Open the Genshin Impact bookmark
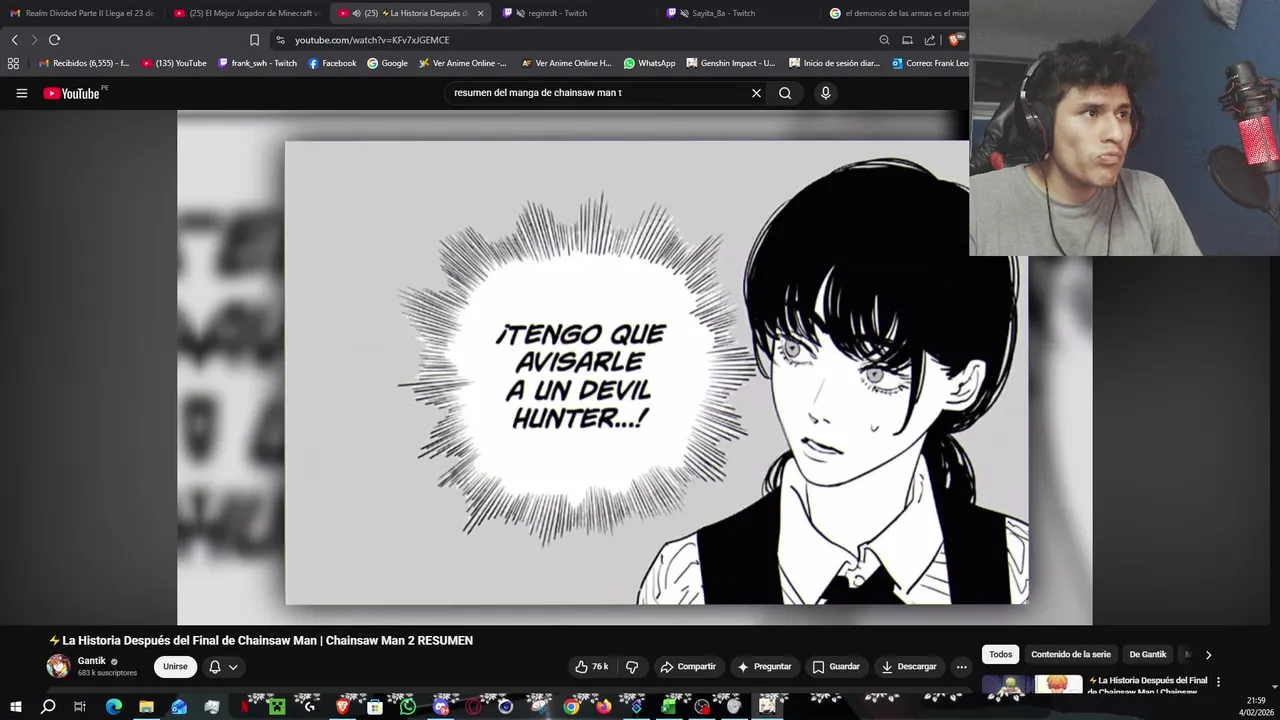 [731, 63]
